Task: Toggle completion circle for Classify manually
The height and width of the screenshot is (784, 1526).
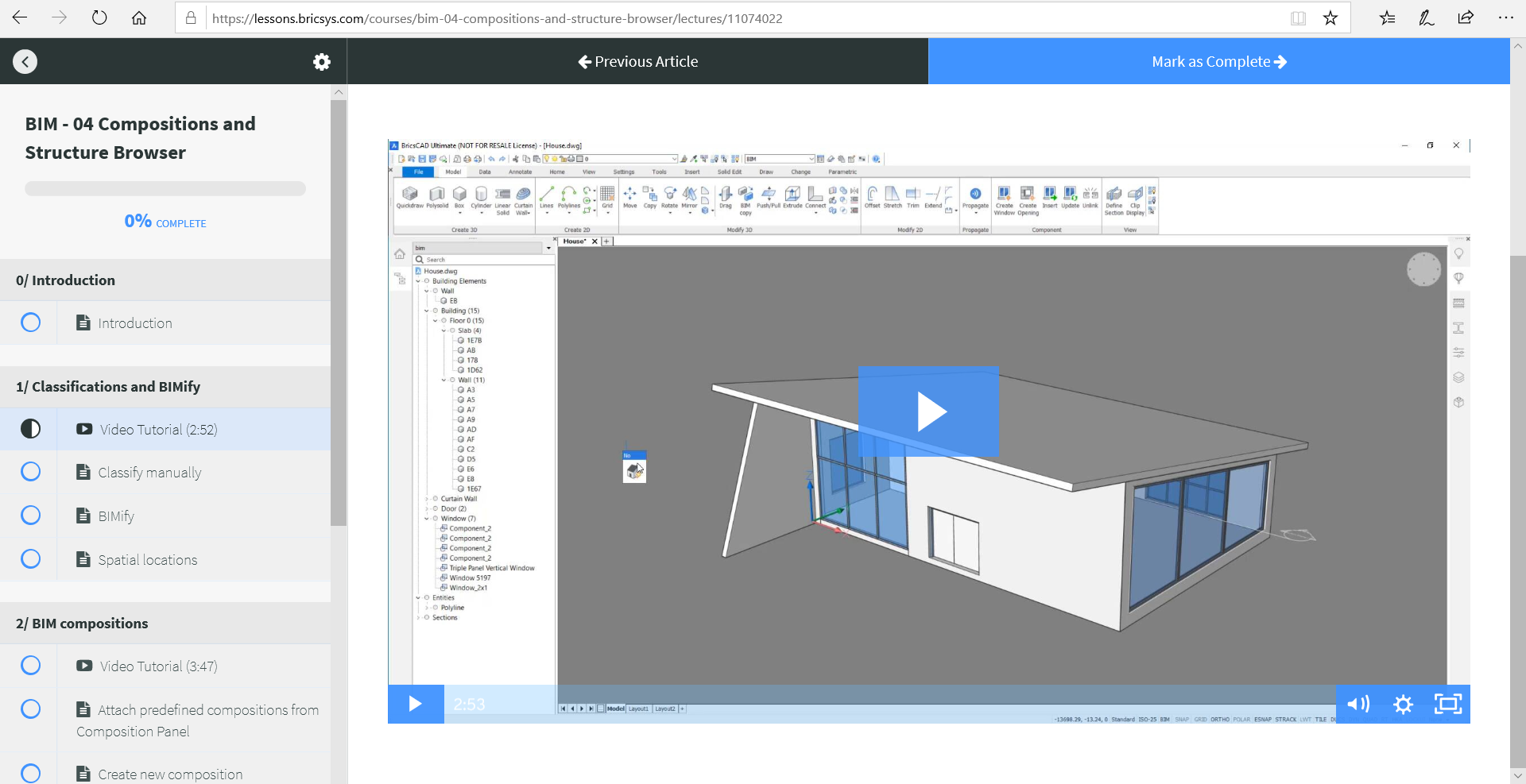Action: point(30,472)
